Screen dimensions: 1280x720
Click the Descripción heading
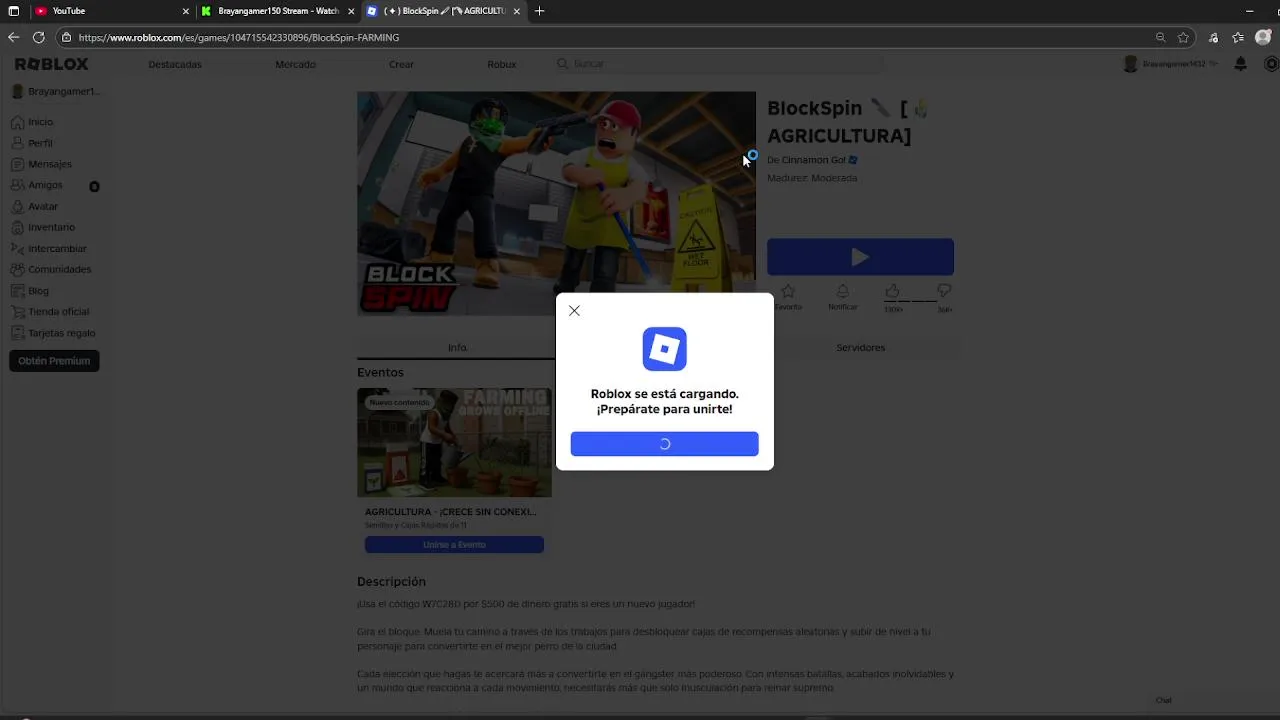tap(391, 581)
